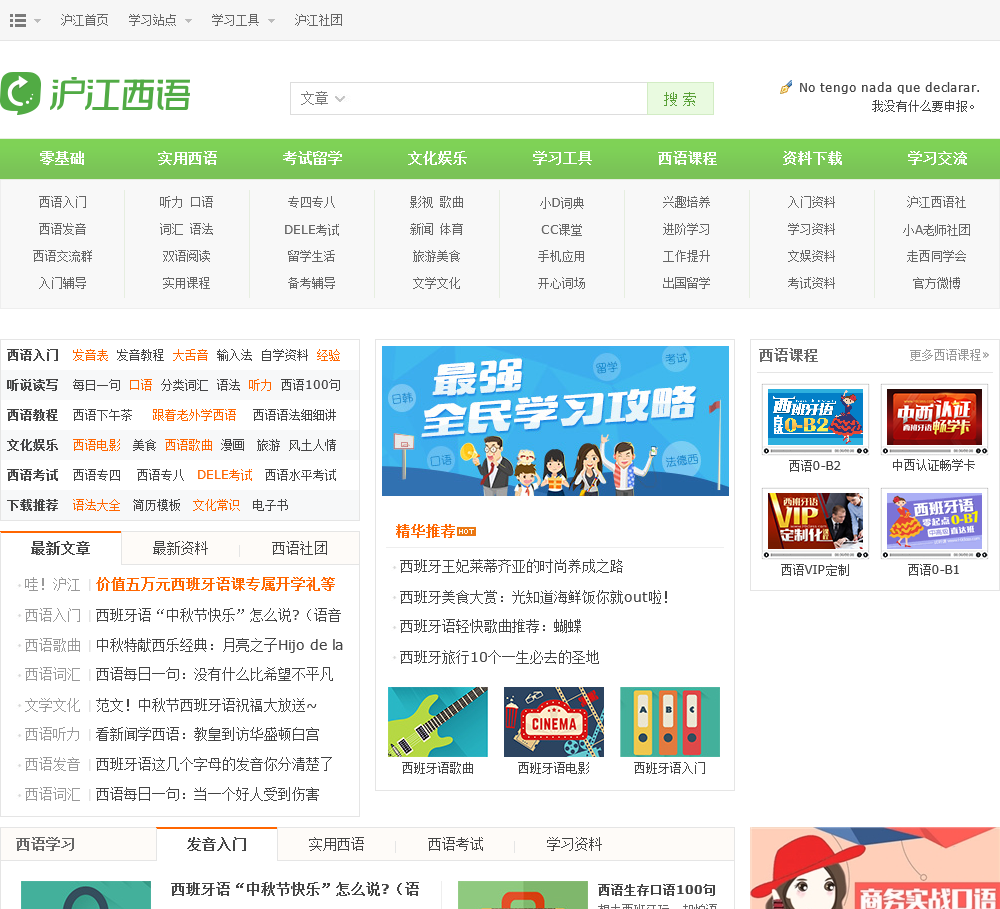
Task: Click 更多西语课程» link
Action: 949,355
